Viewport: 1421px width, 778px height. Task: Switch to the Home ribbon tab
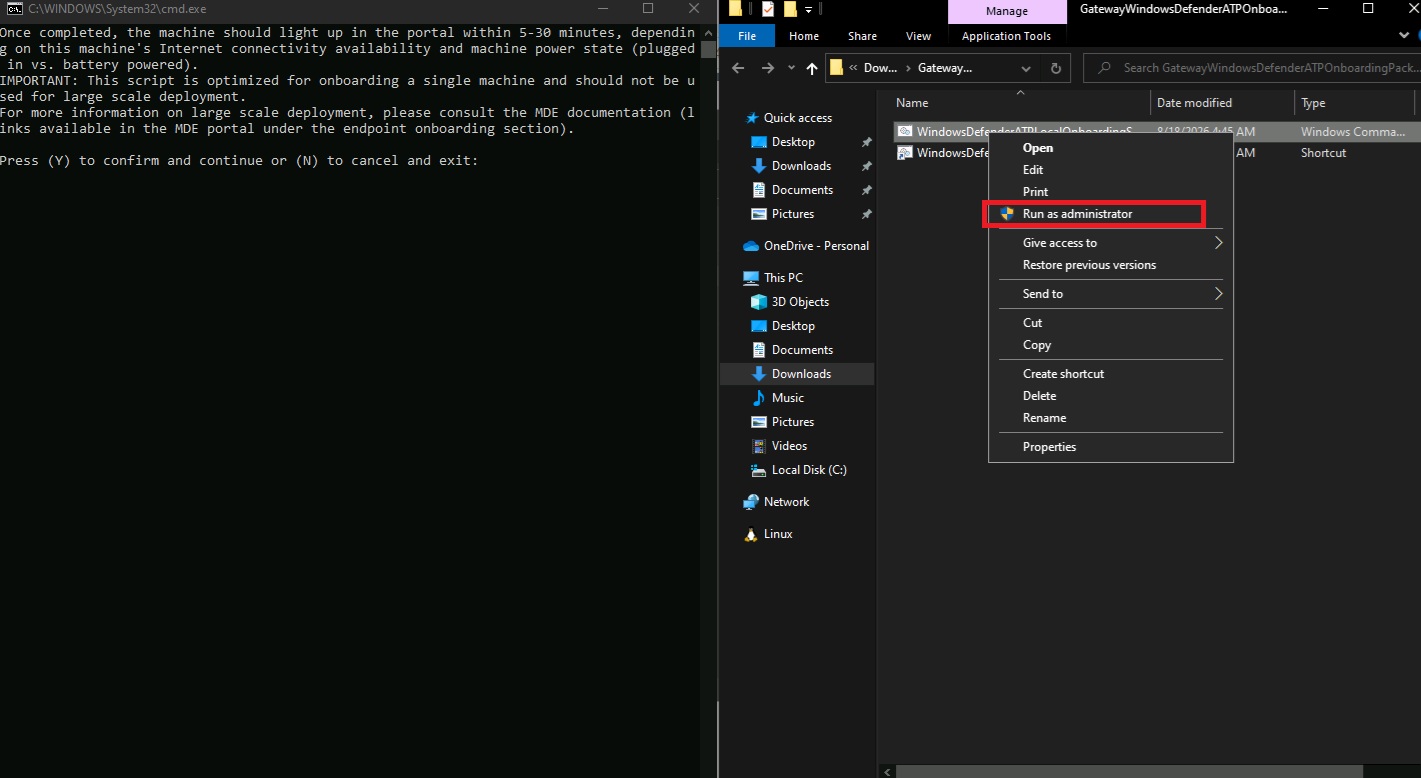804,36
